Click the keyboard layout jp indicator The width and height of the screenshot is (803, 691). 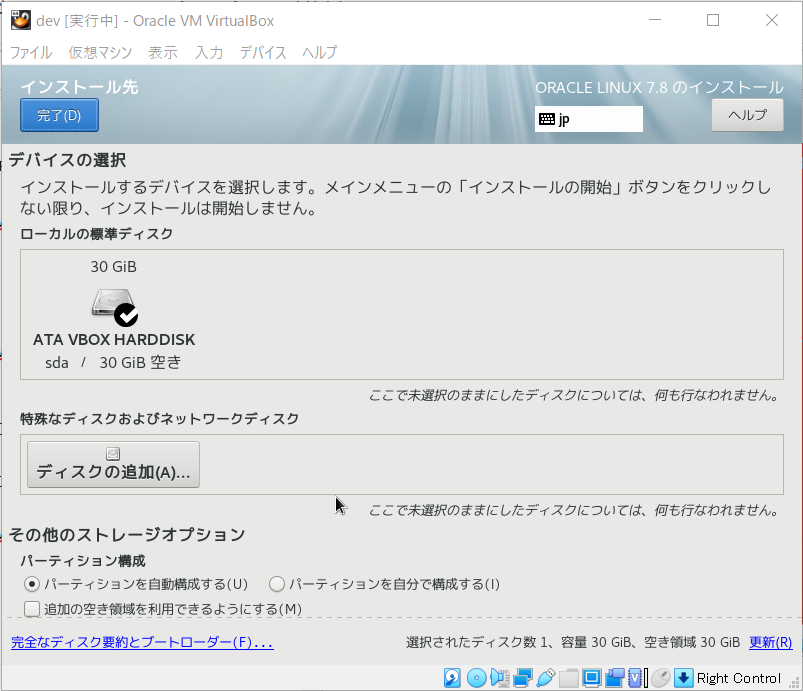pos(588,119)
